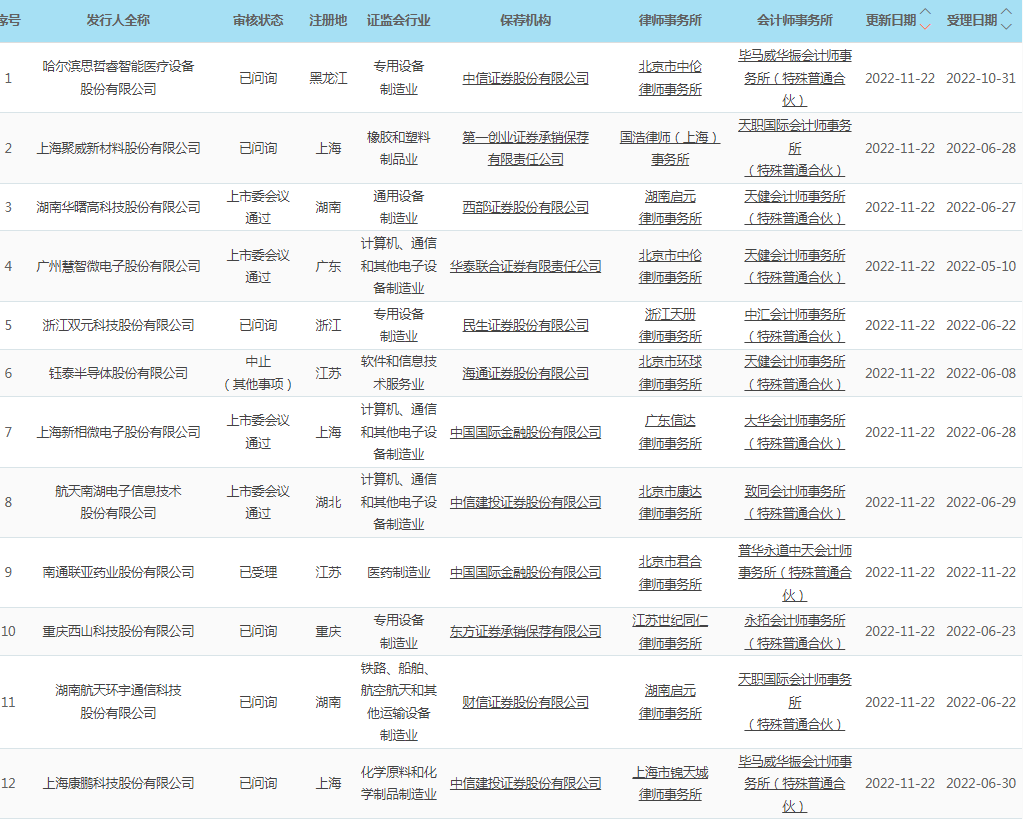Open 财信证券股份有限公司 sponsor link
Screen dimensions: 1023x819
coord(525,702)
